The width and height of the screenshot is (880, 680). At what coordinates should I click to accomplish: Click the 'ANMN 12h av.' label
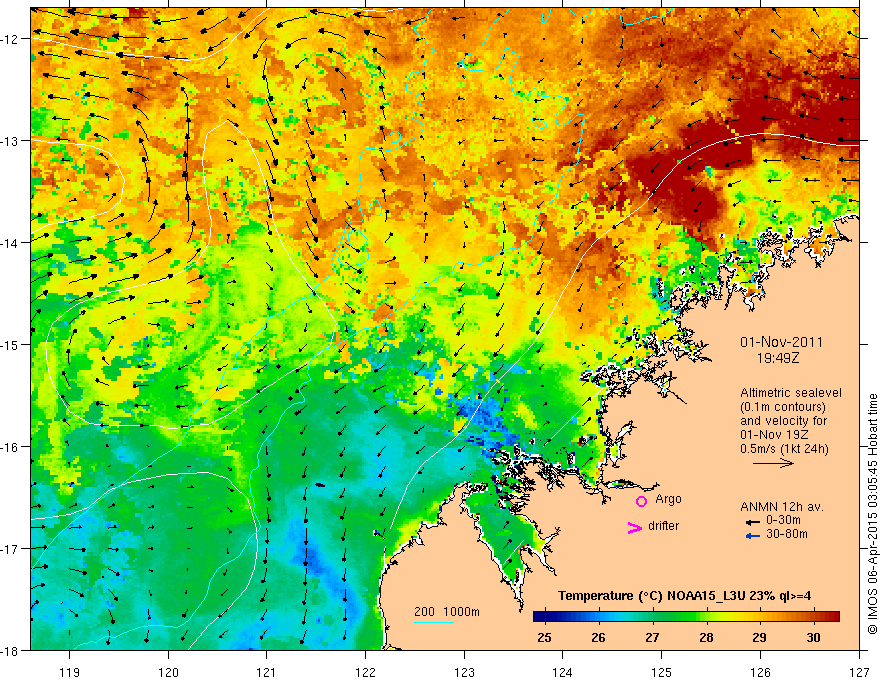[x=782, y=507]
